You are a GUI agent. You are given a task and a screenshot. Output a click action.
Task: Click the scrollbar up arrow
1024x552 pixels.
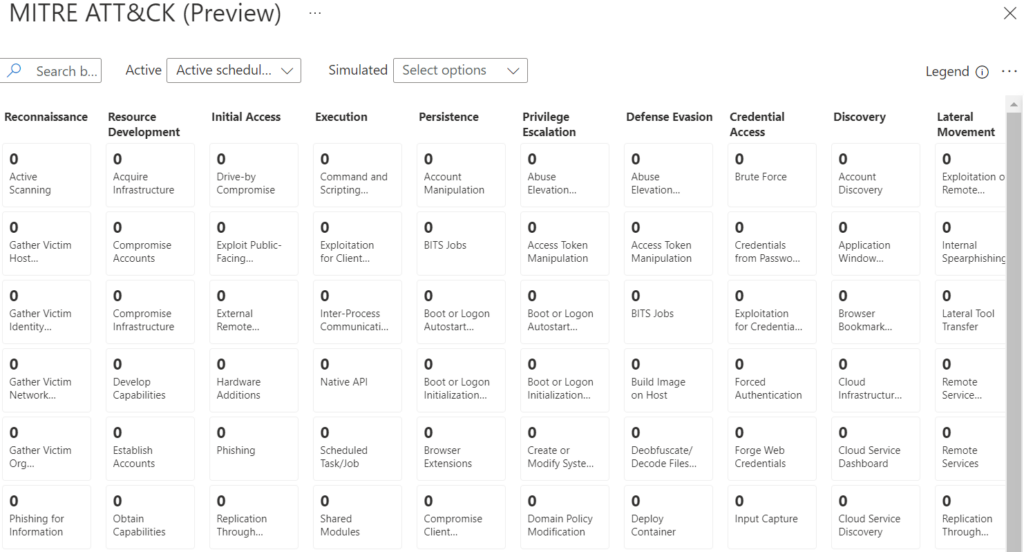[1014, 105]
